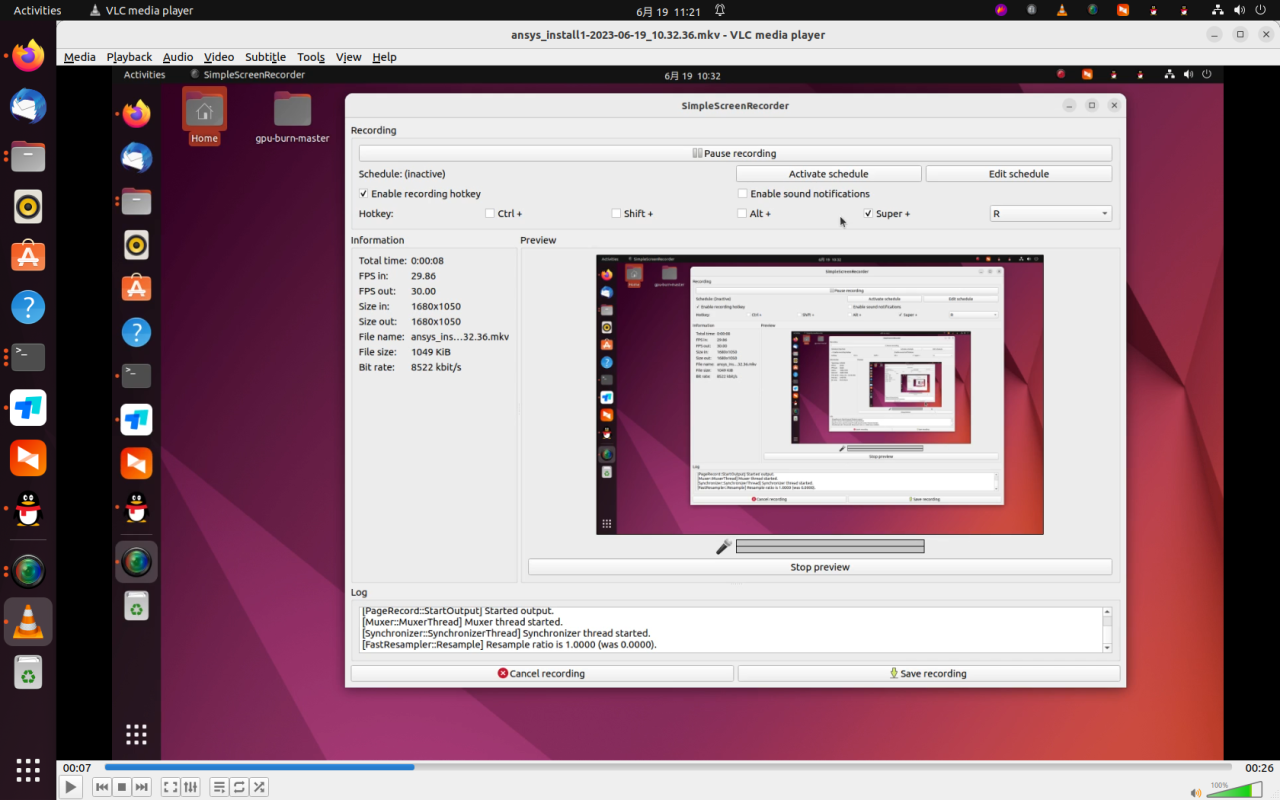Open the Media menu
This screenshot has height=800, width=1280.
coord(80,57)
